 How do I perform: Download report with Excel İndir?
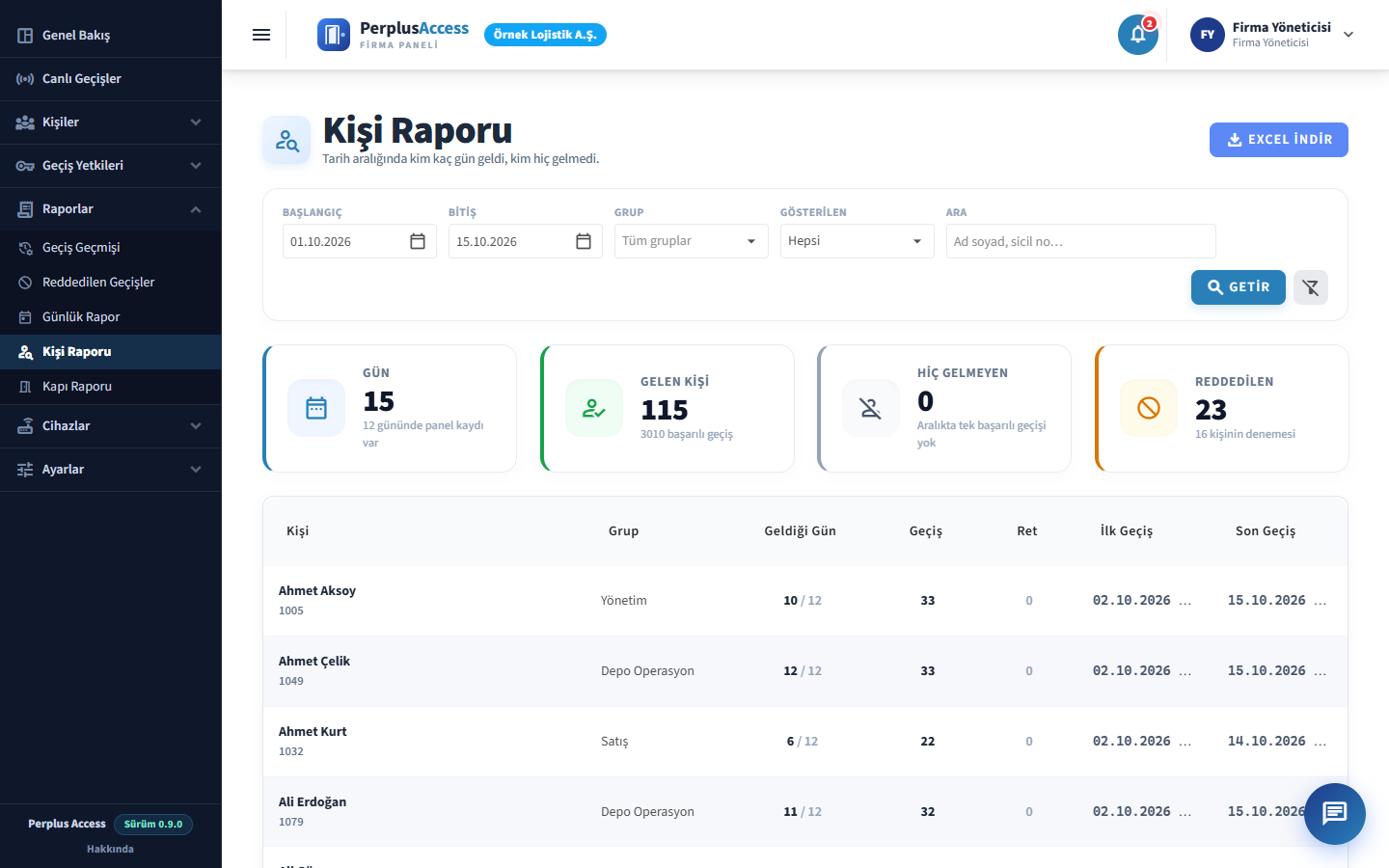1279,140
